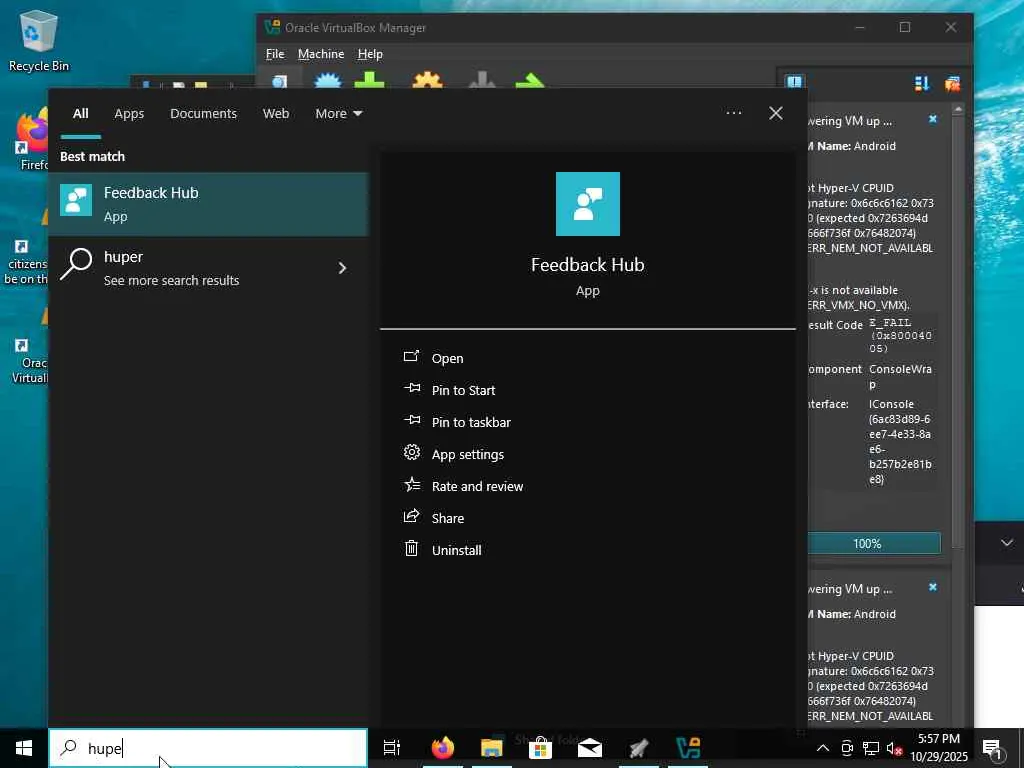This screenshot has height=768, width=1024.
Task: Expand the huper search results chevron
Action: 342,268
